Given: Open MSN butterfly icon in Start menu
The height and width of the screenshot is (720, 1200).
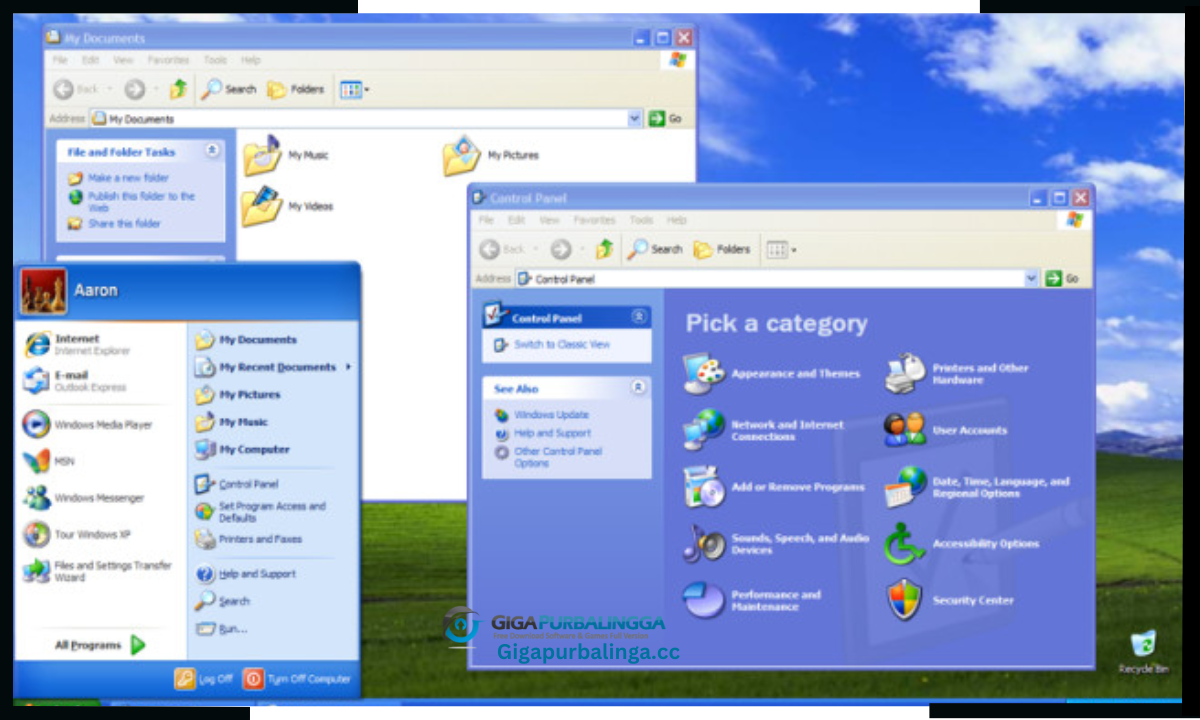Looking at the screenshot, I should tap(37, 461).
